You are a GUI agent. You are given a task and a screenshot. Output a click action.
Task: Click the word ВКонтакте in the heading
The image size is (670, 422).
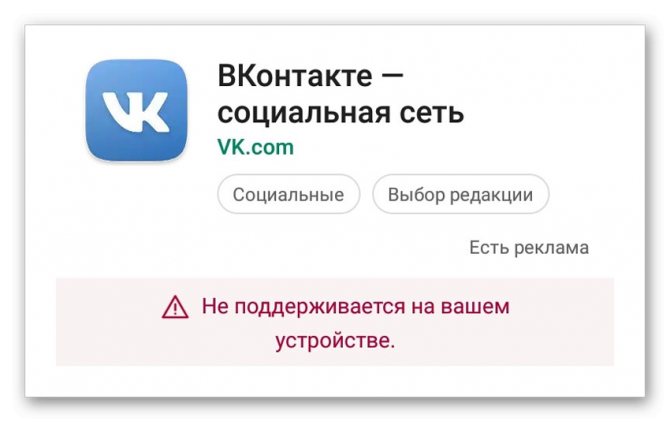pos(295,76)
